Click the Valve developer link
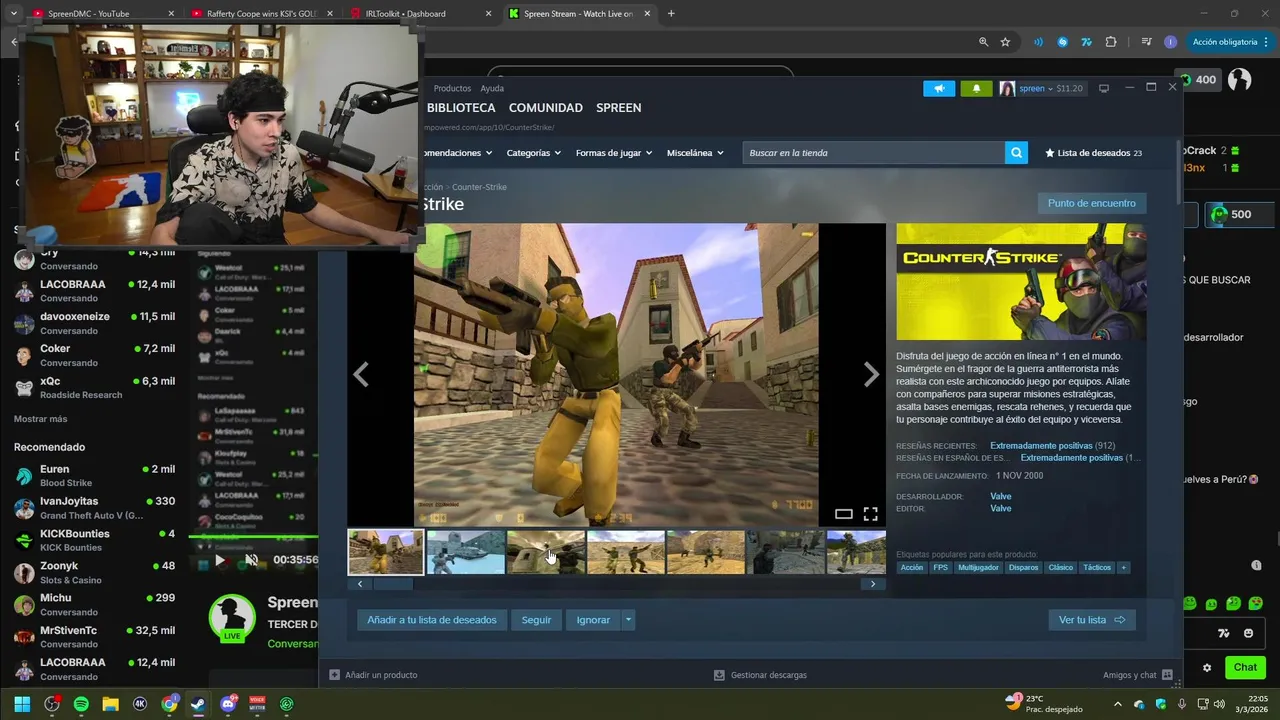 pyautogui.click(x=1000, y=496)
